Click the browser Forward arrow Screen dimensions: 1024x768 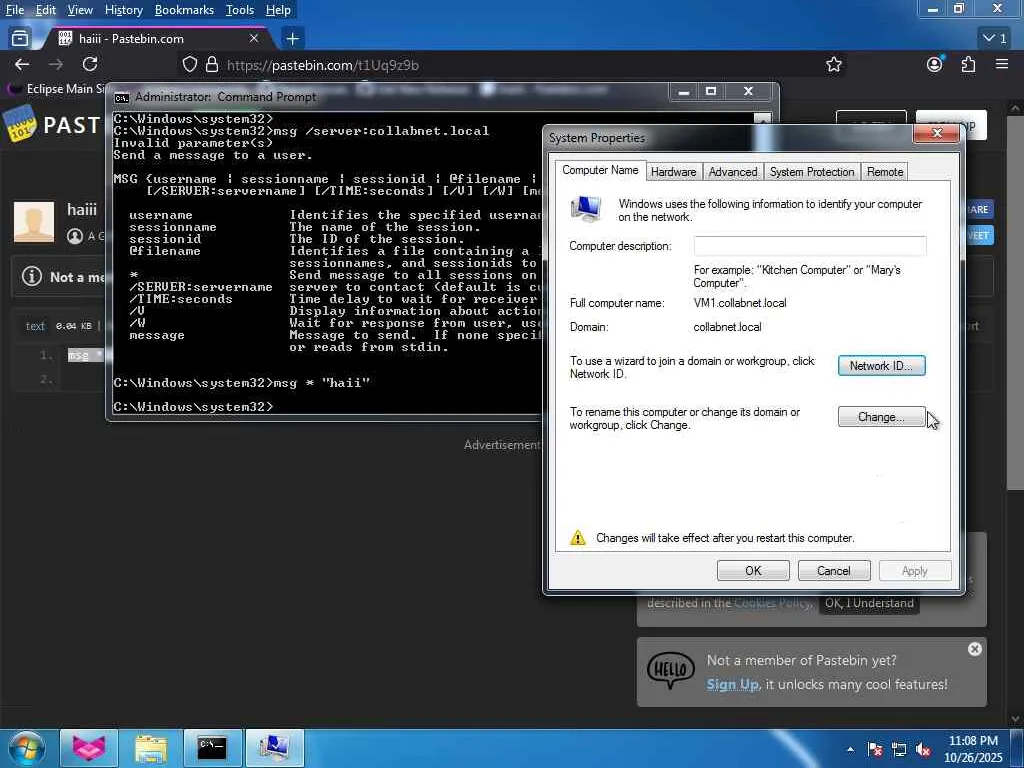pos(56,64)
